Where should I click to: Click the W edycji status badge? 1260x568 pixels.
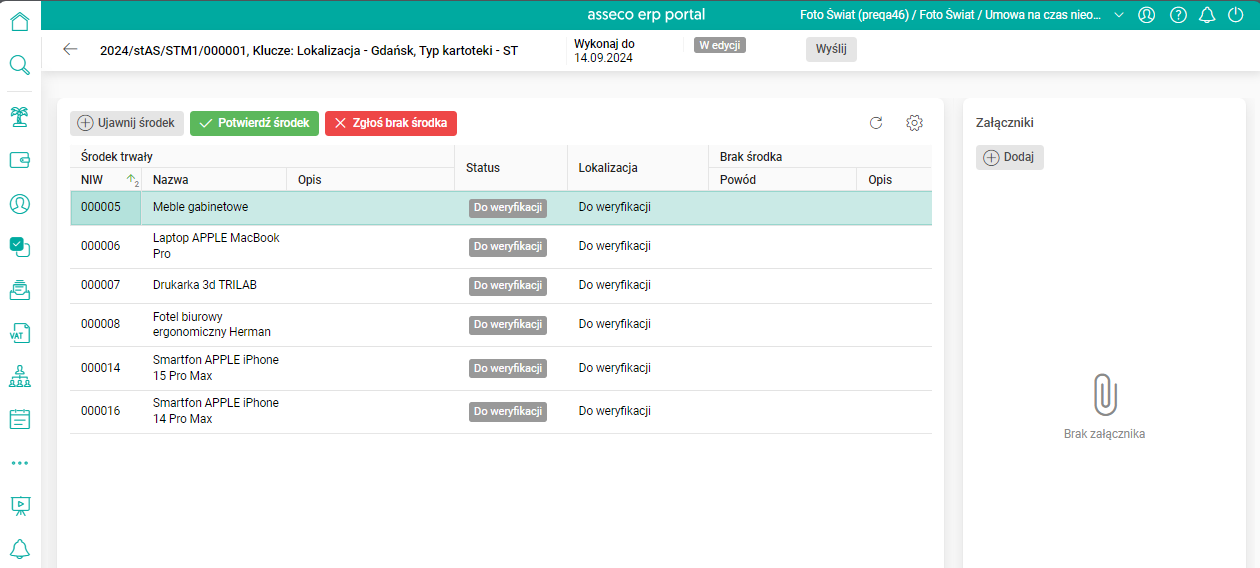click(720, 45)
